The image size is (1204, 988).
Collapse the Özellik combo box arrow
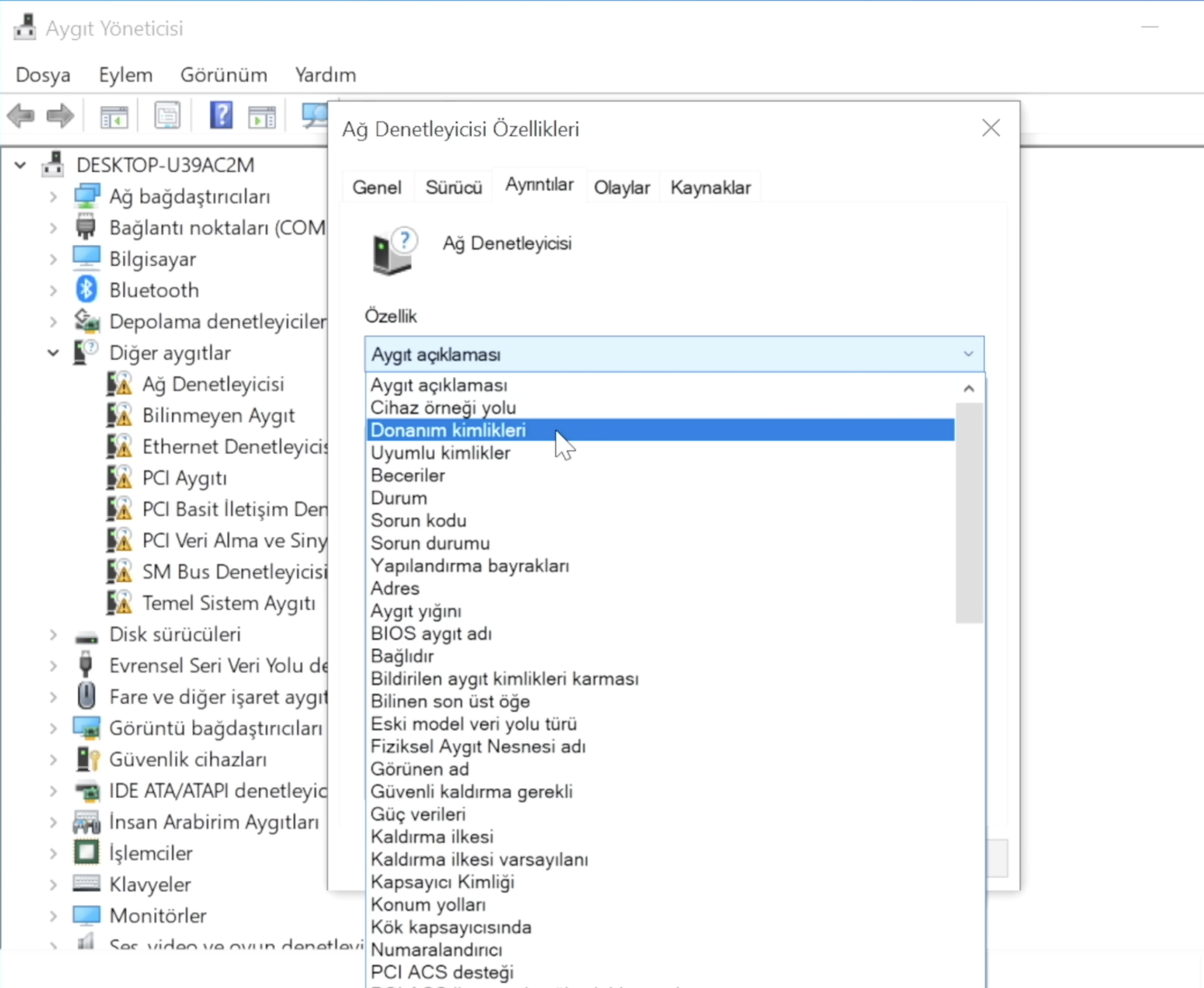[x=968, y=354]
